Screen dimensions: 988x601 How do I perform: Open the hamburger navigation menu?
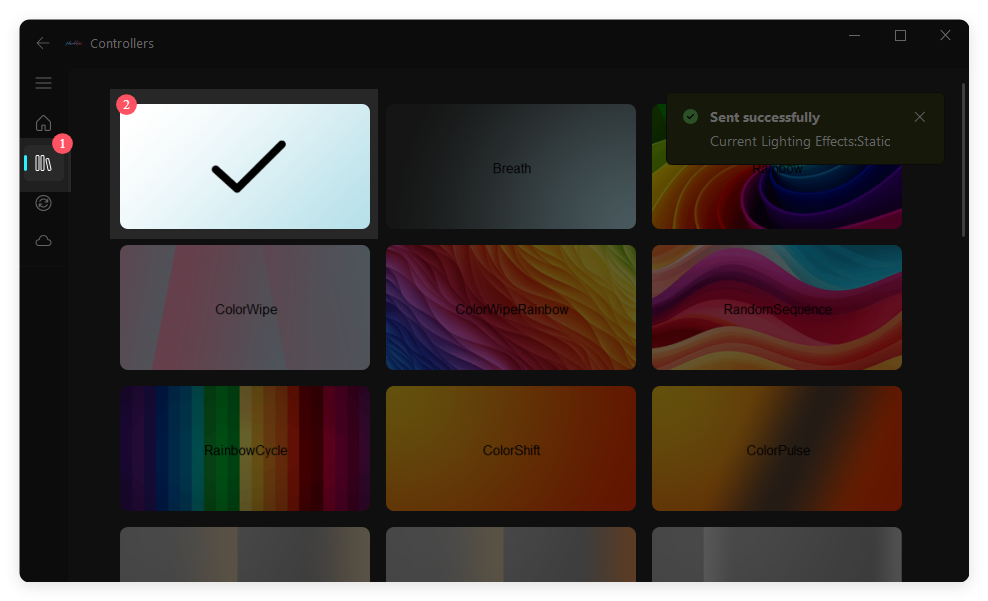point(43,83)
